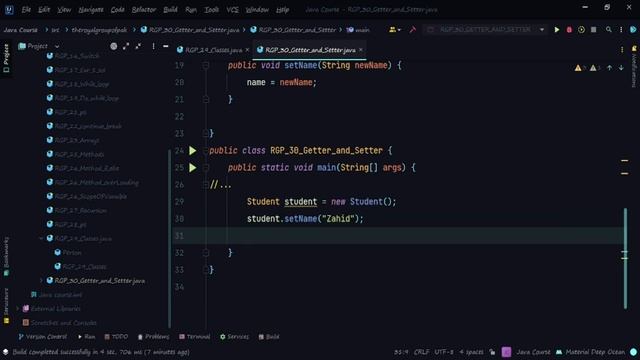Open editor tabs options menu
Image resolution: width=640 pixels, height=360 pixels.
point(622,50)
